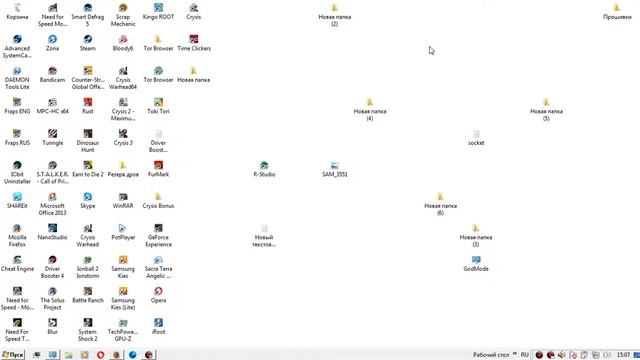This screenshot has width=640, height=360.
Task: Launch Steam from the desktop
Action: pyautogui.click(x=88, y=43)
